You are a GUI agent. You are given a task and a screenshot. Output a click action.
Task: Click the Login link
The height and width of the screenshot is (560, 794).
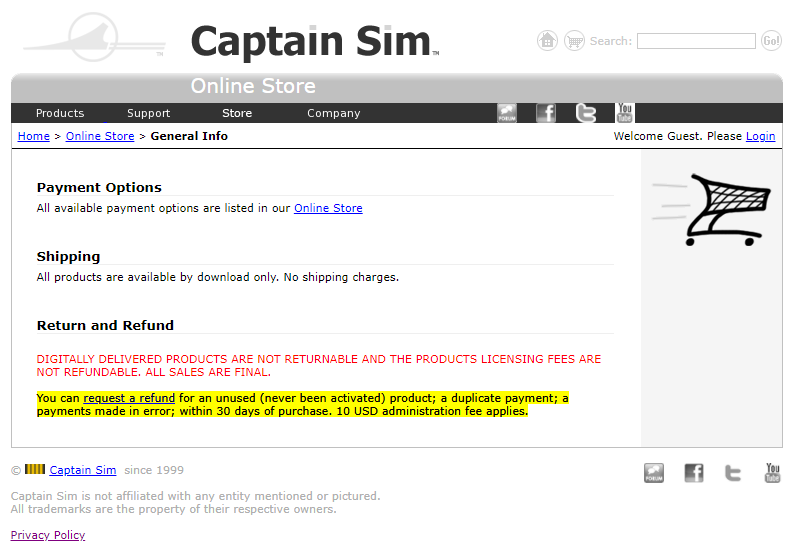point(761,136)
